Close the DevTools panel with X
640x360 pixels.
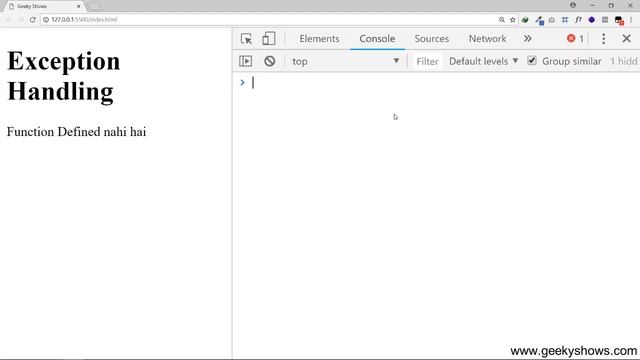tap(627, 39)
